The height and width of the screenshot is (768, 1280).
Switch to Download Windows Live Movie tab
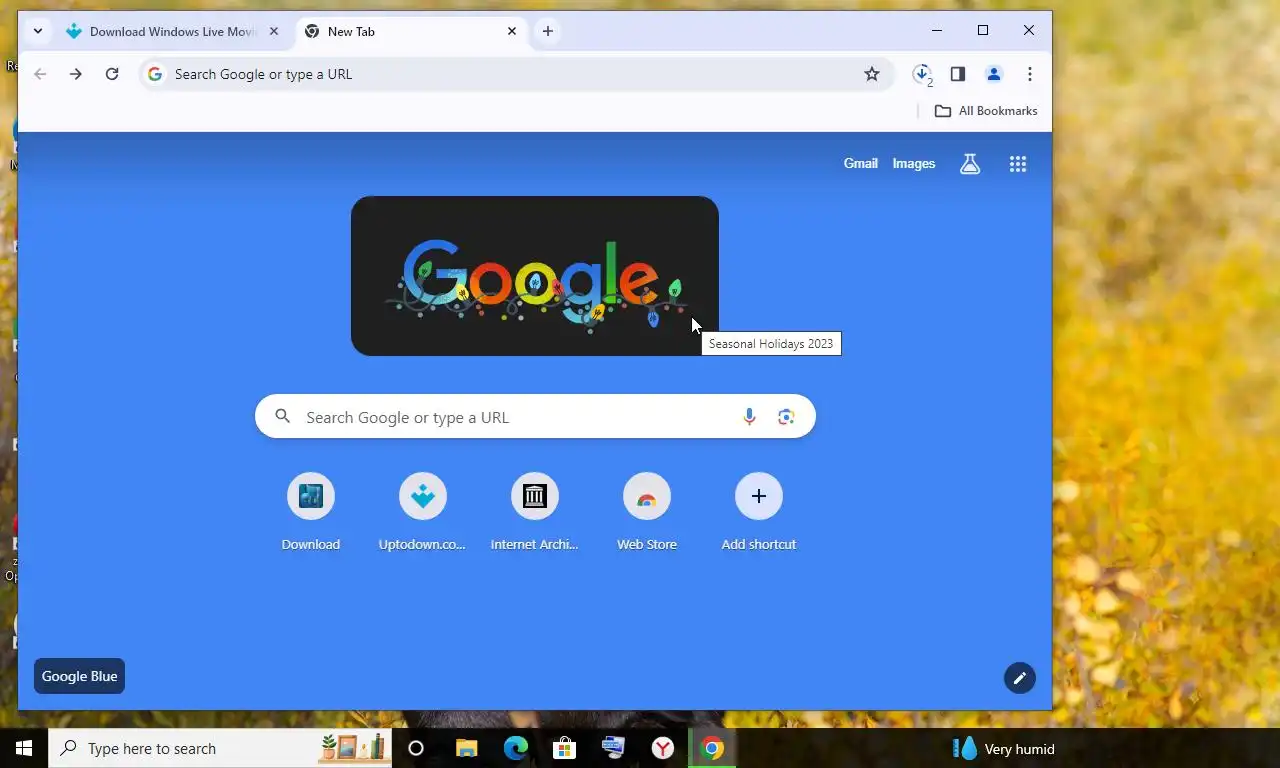pos(172,31)
